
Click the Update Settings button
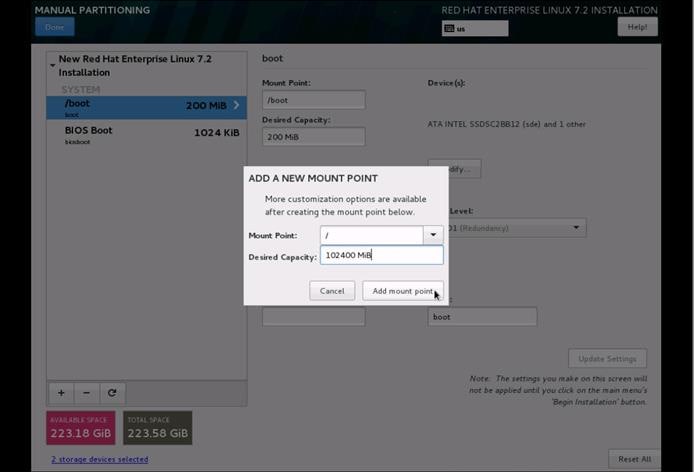[x=607, y=359]
